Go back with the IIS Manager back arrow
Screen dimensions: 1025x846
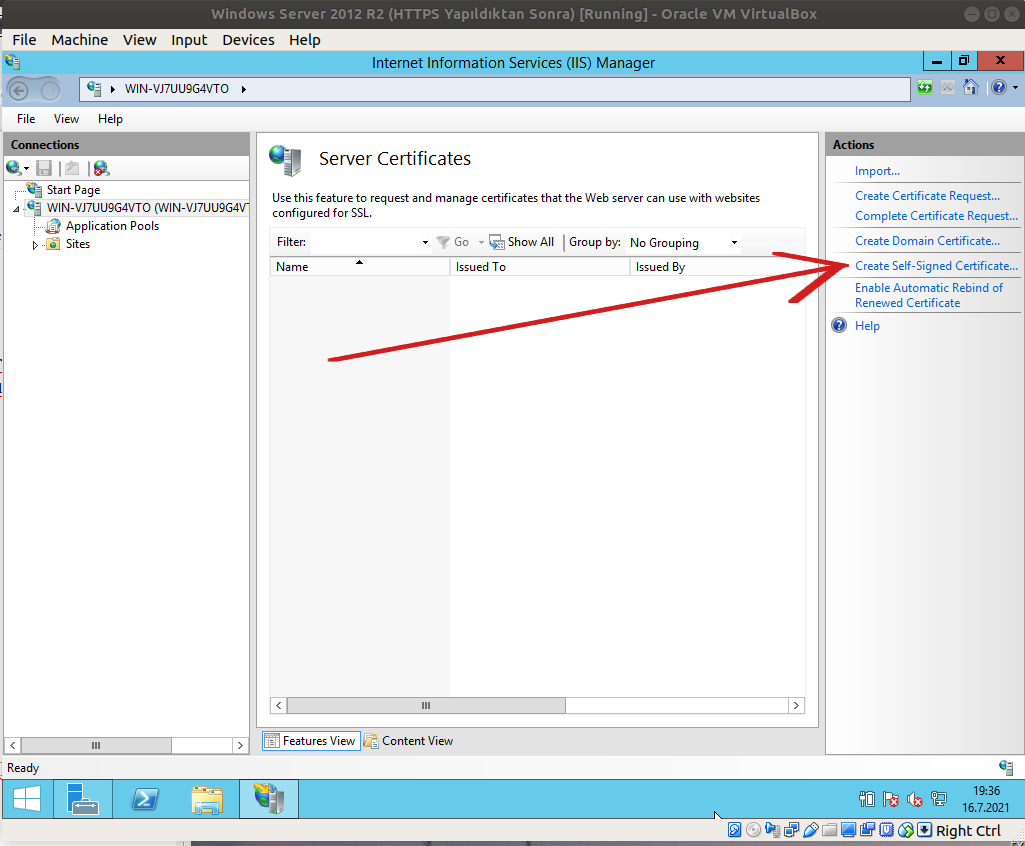(x=18, y=90)
